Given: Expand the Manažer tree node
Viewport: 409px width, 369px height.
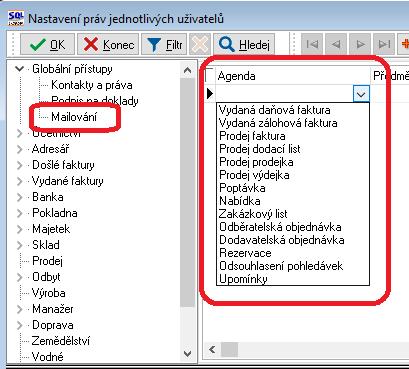Looking at the screenshot, I should pyautogui.click(x=20, y=309).
